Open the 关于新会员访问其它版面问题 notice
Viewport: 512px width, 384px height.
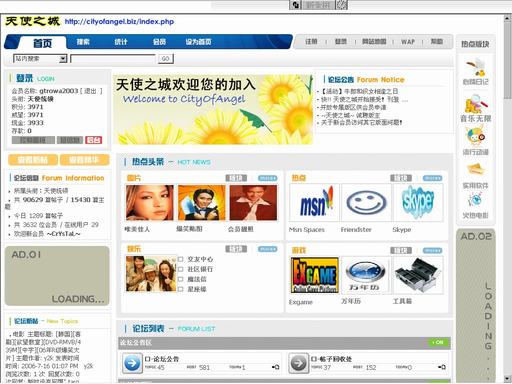click(361, 123)
